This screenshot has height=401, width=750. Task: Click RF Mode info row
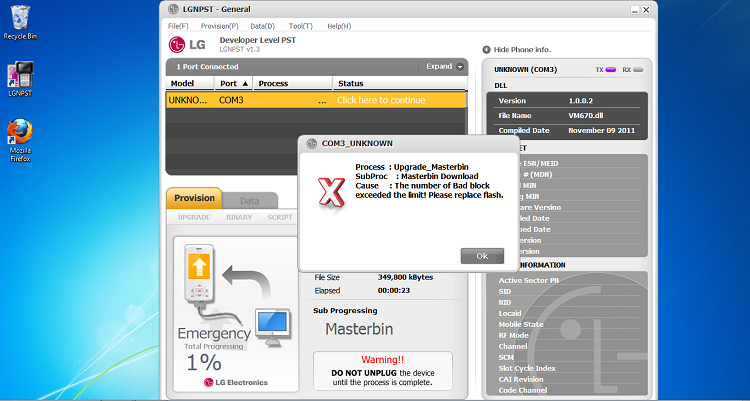click(x=513, y=335)
